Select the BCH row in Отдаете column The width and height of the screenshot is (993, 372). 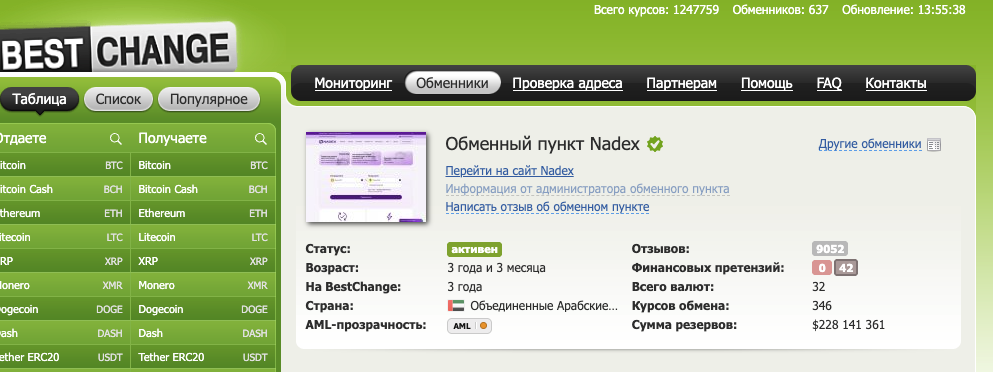point(65,189)
